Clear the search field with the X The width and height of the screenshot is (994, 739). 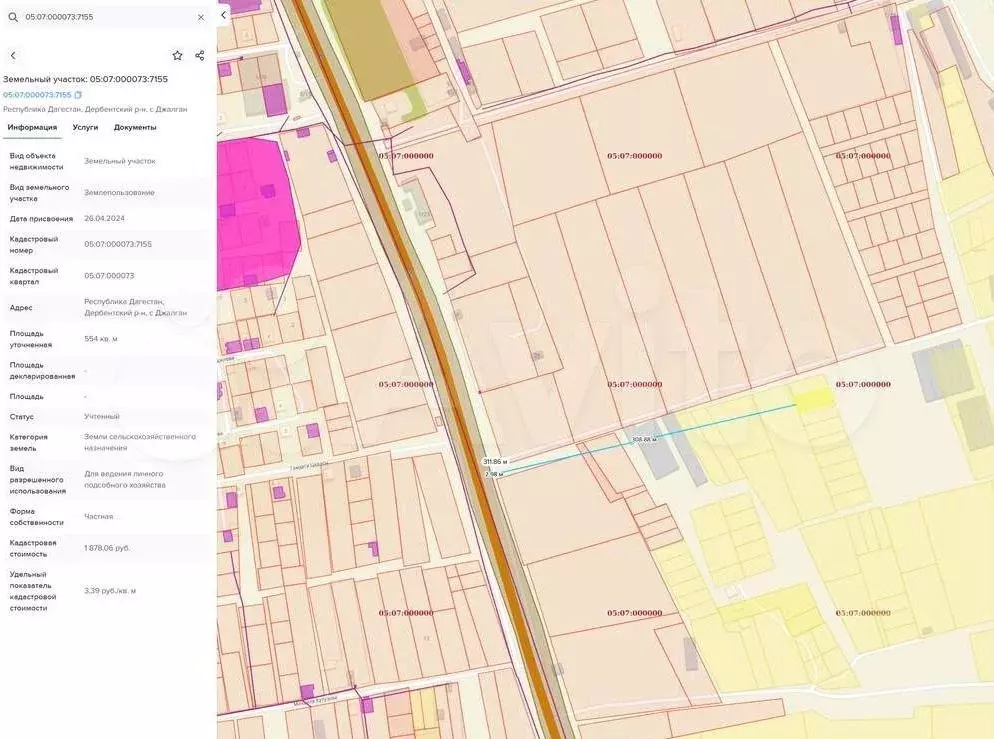coord(201,17)
